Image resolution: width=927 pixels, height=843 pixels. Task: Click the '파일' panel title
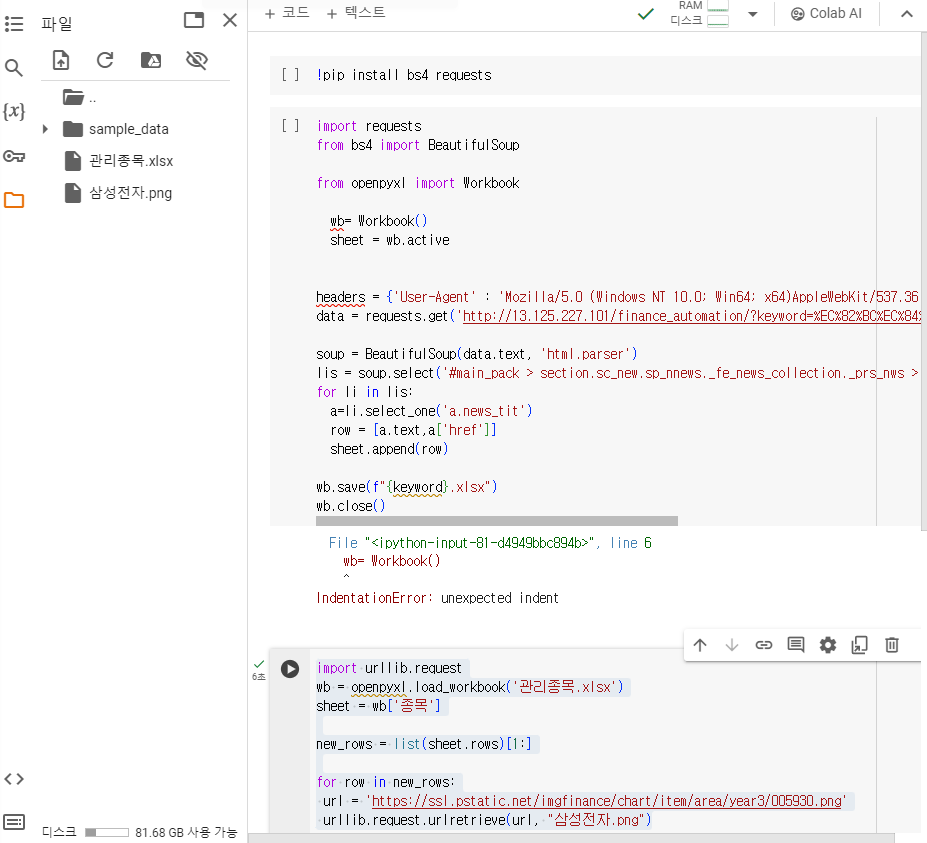click(57, 24)
